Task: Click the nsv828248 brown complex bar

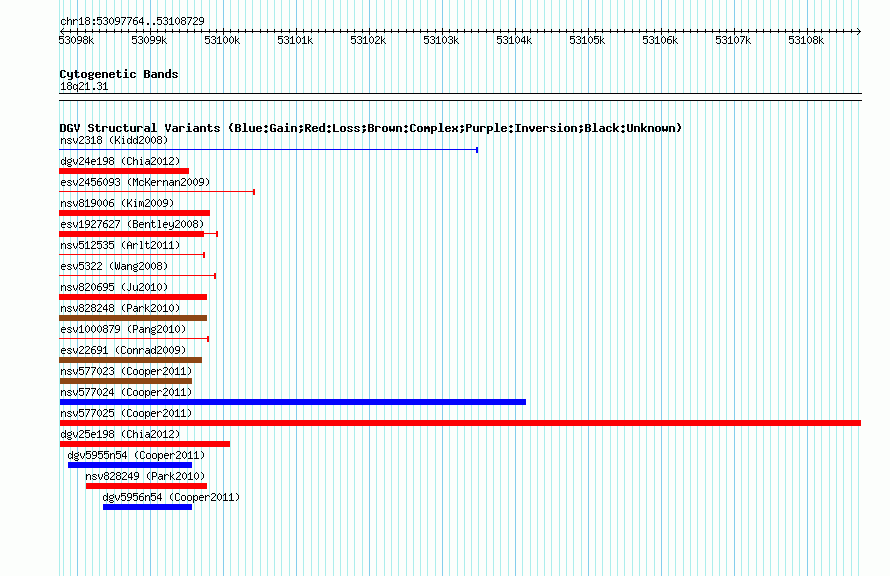Action: pos(133,318)
